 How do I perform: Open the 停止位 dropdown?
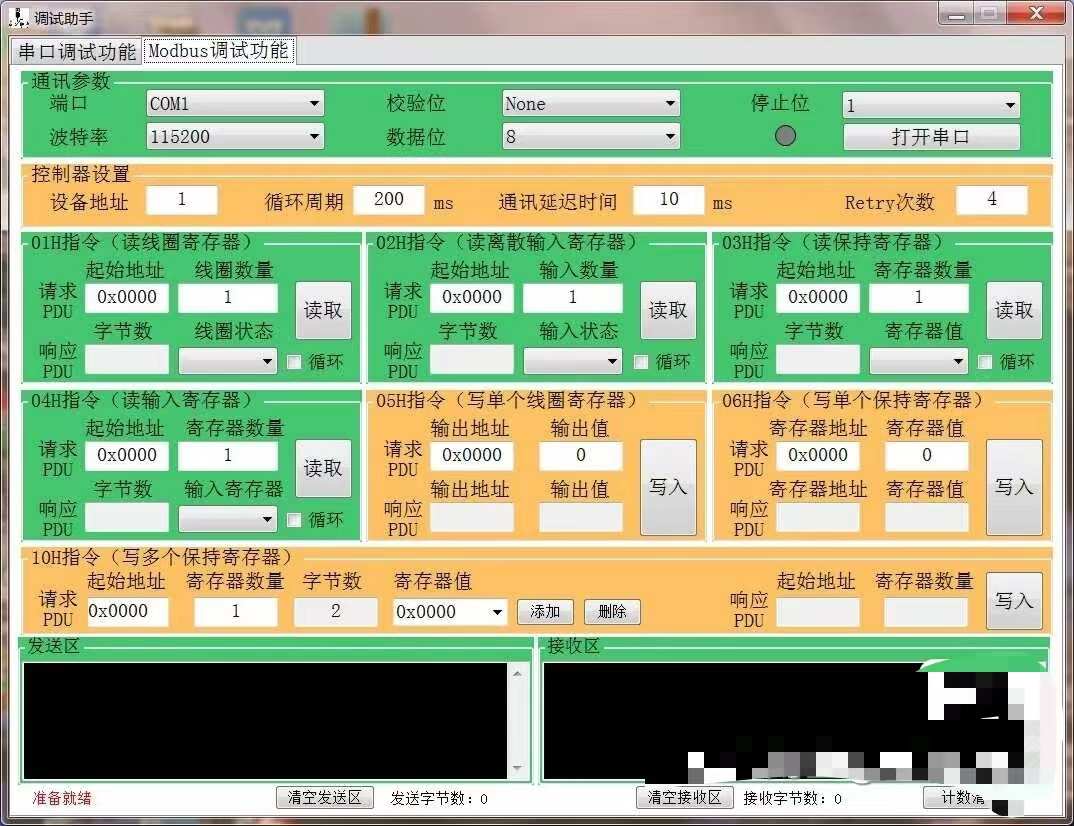pos(931,105)
